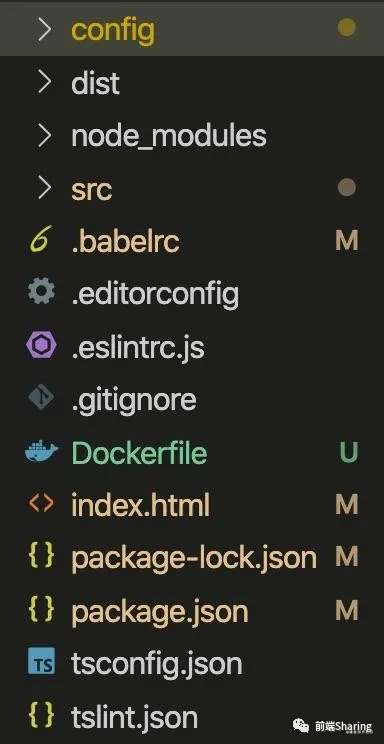The image size is (384, 744).
Task: Click the Babel icon beside .babelrc
Action: (x=41, y=241)
